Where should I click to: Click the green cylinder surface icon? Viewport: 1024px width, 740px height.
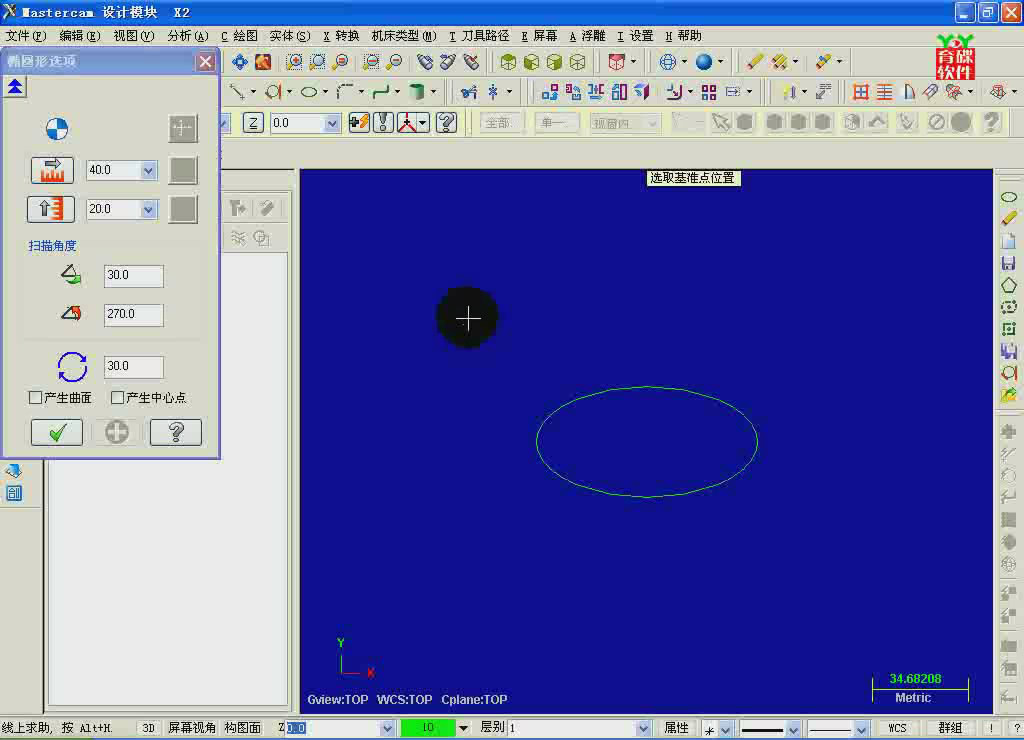416,92
